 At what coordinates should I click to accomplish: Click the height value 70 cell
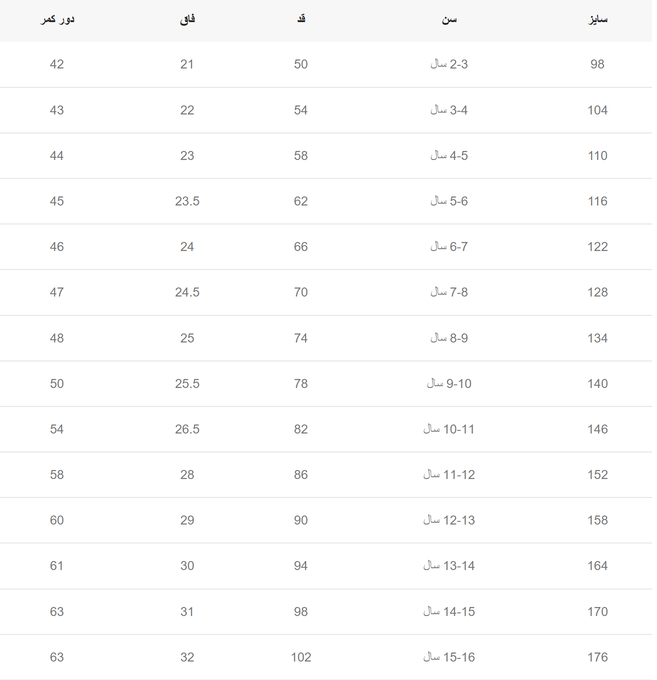coord(301,292)
